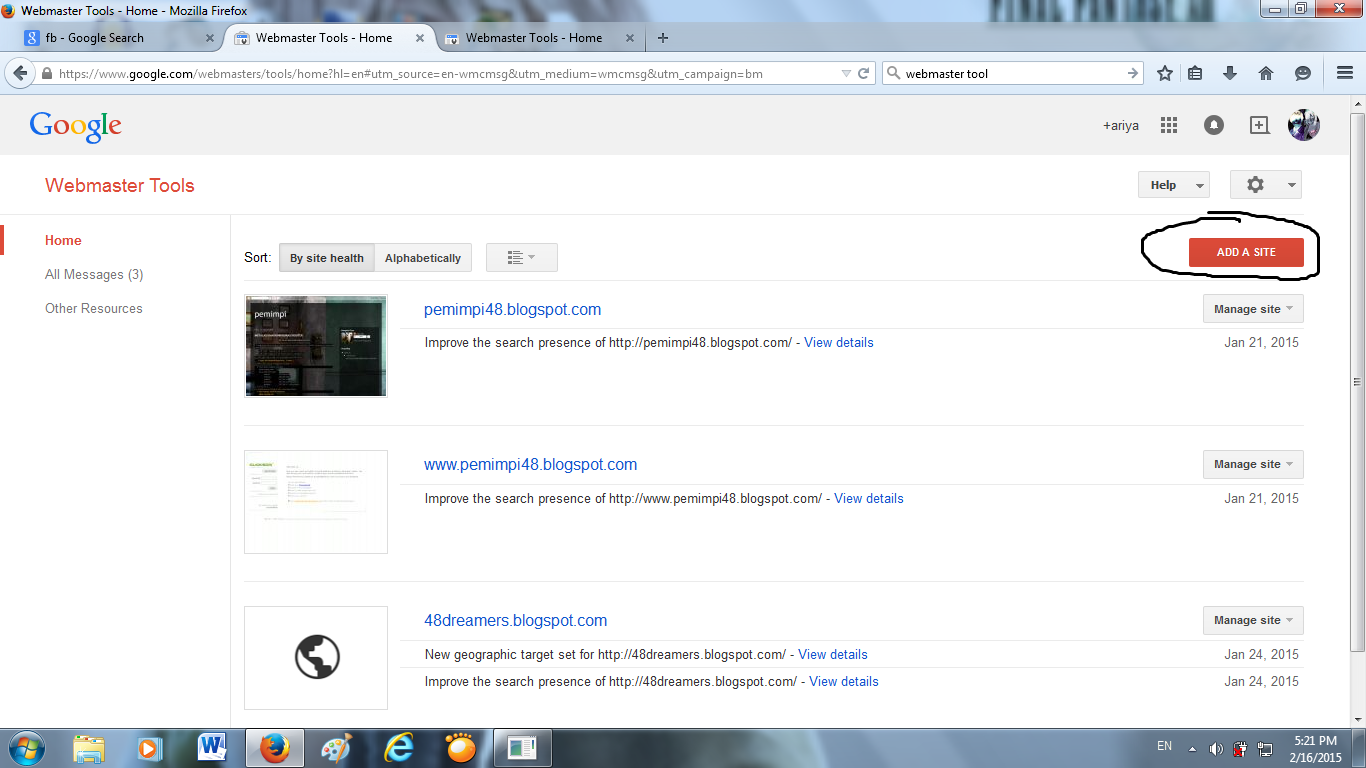View details for new geographic target message
The height and width of the screenshot is (768, 1366).
[x=833, y=654]
